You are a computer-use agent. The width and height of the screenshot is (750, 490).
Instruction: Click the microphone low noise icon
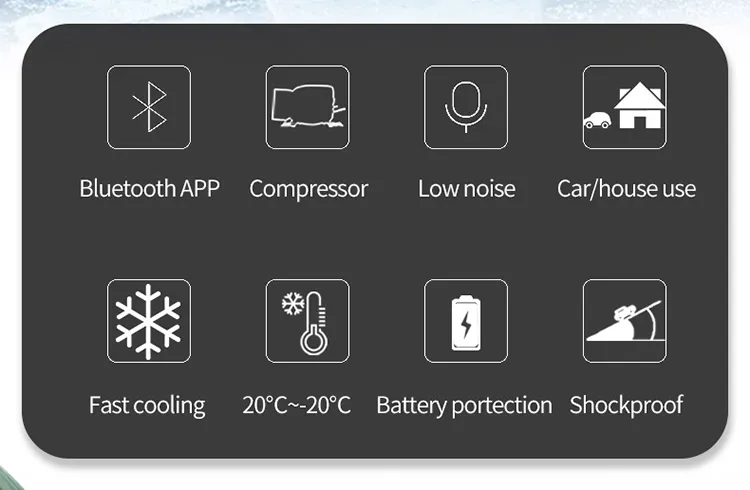pyautogui.click(x=466, y=107)
